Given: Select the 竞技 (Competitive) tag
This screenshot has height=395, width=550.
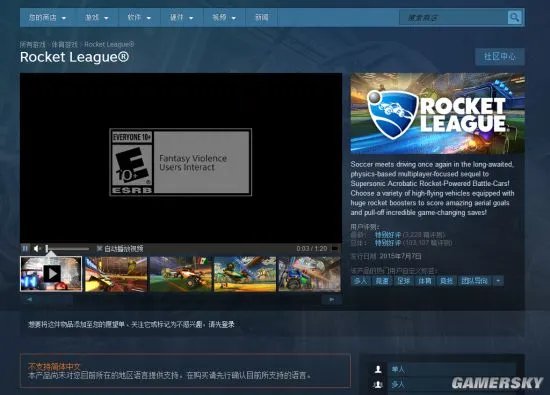Looking at the screenshot, I should (x=446, y=281).
